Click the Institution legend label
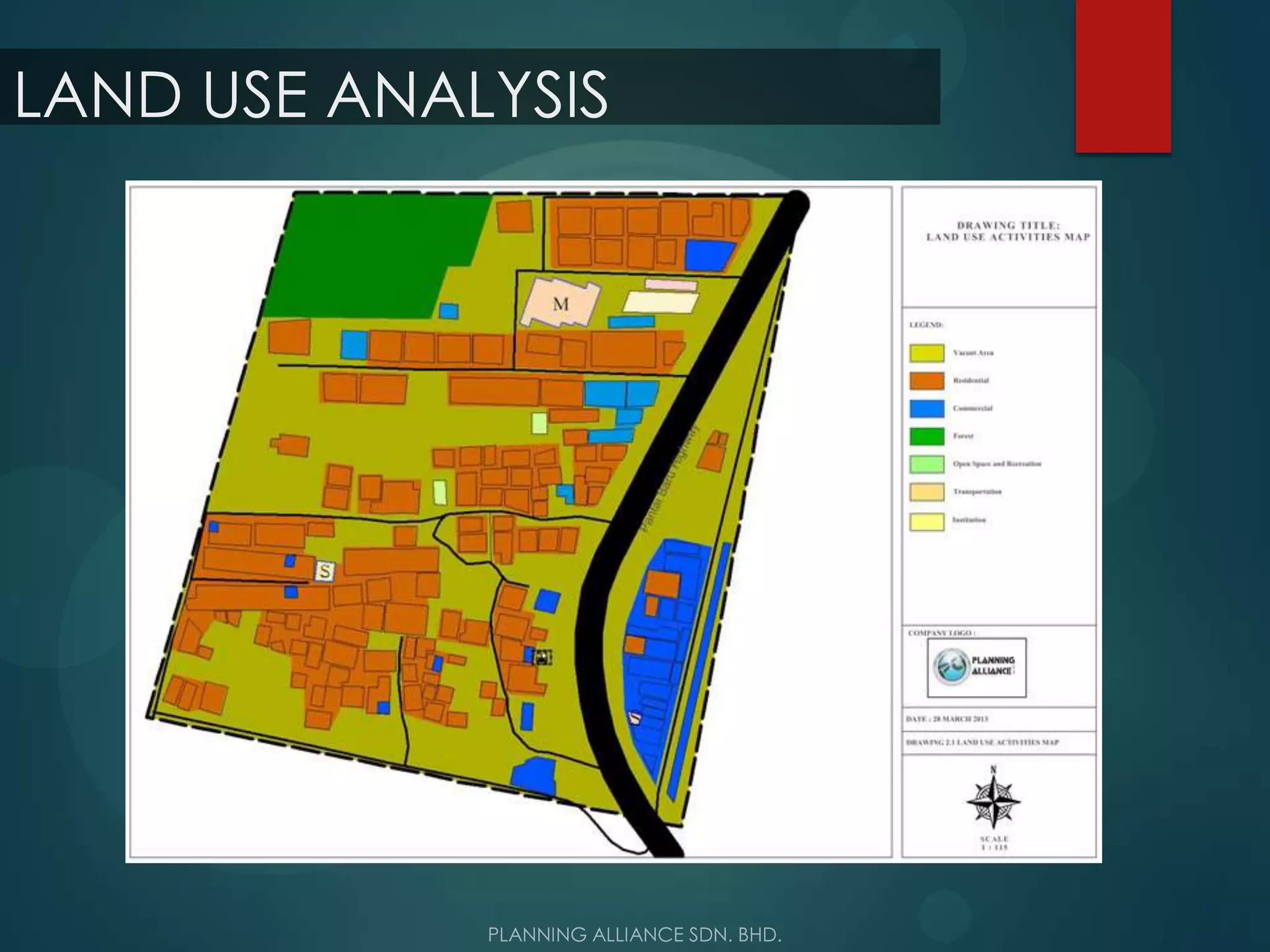The height and width of the screenshot is (952, 1270). coord(969,520)
